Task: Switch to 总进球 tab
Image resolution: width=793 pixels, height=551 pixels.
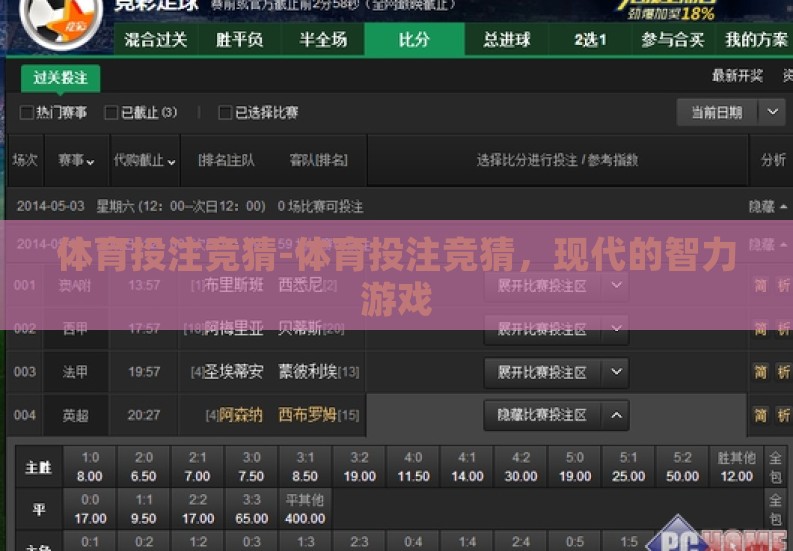Action: pos(507,39)
